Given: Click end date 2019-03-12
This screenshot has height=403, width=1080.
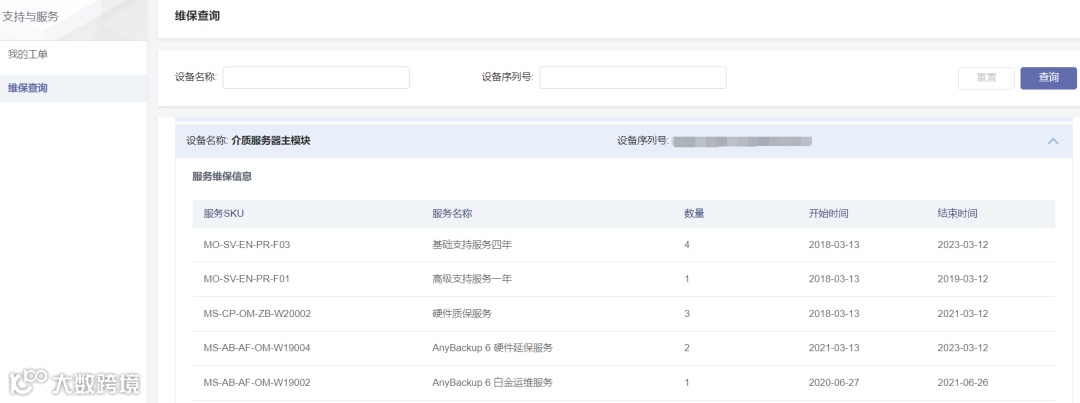Looking at the screenshot, I should point(963,279).
